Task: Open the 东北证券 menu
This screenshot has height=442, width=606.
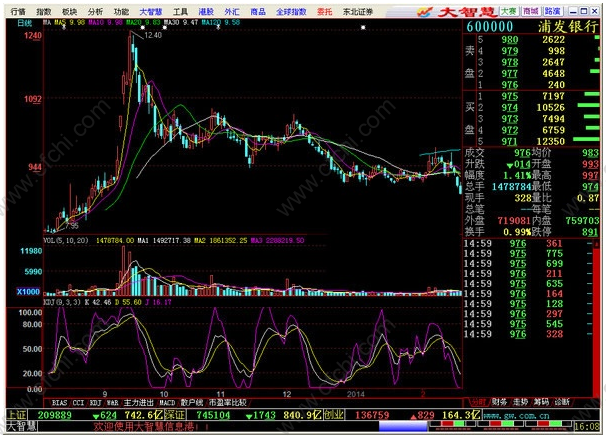Action: (358, 12)
